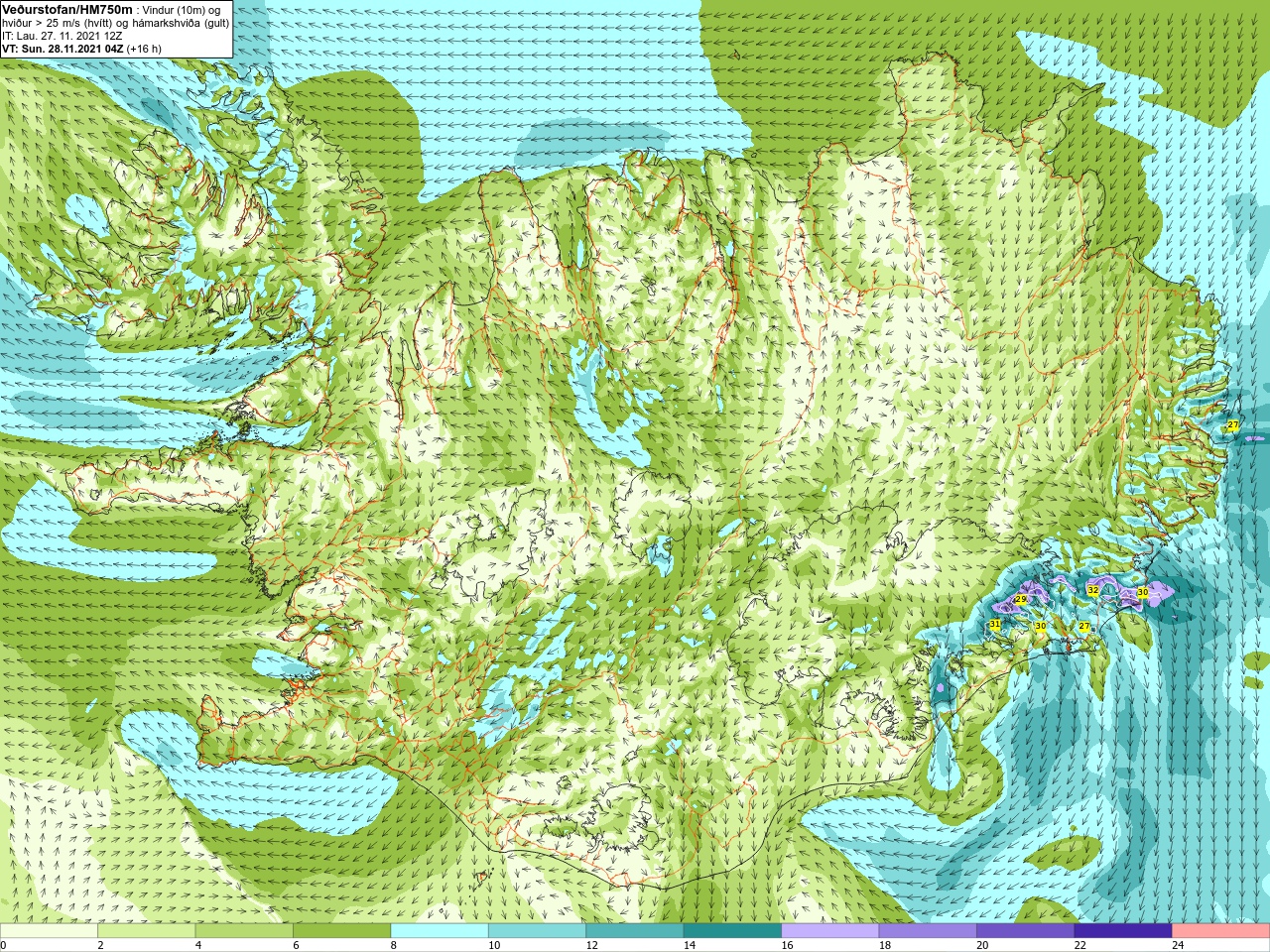The width and height of the screenshot is (1270, 952).
Task: Click the light yellow-green 2–4 m/s legend swatch
Action: coord(146,931)
